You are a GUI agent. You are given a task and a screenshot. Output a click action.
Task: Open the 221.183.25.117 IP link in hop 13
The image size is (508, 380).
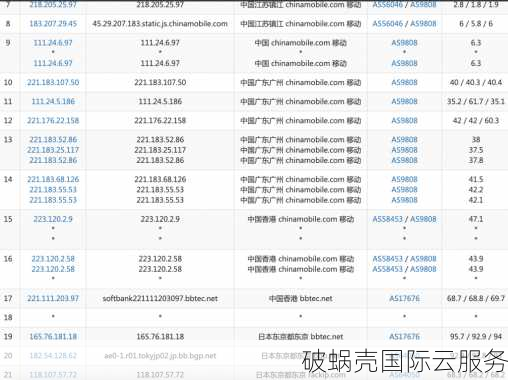click(x=53, y=150)
